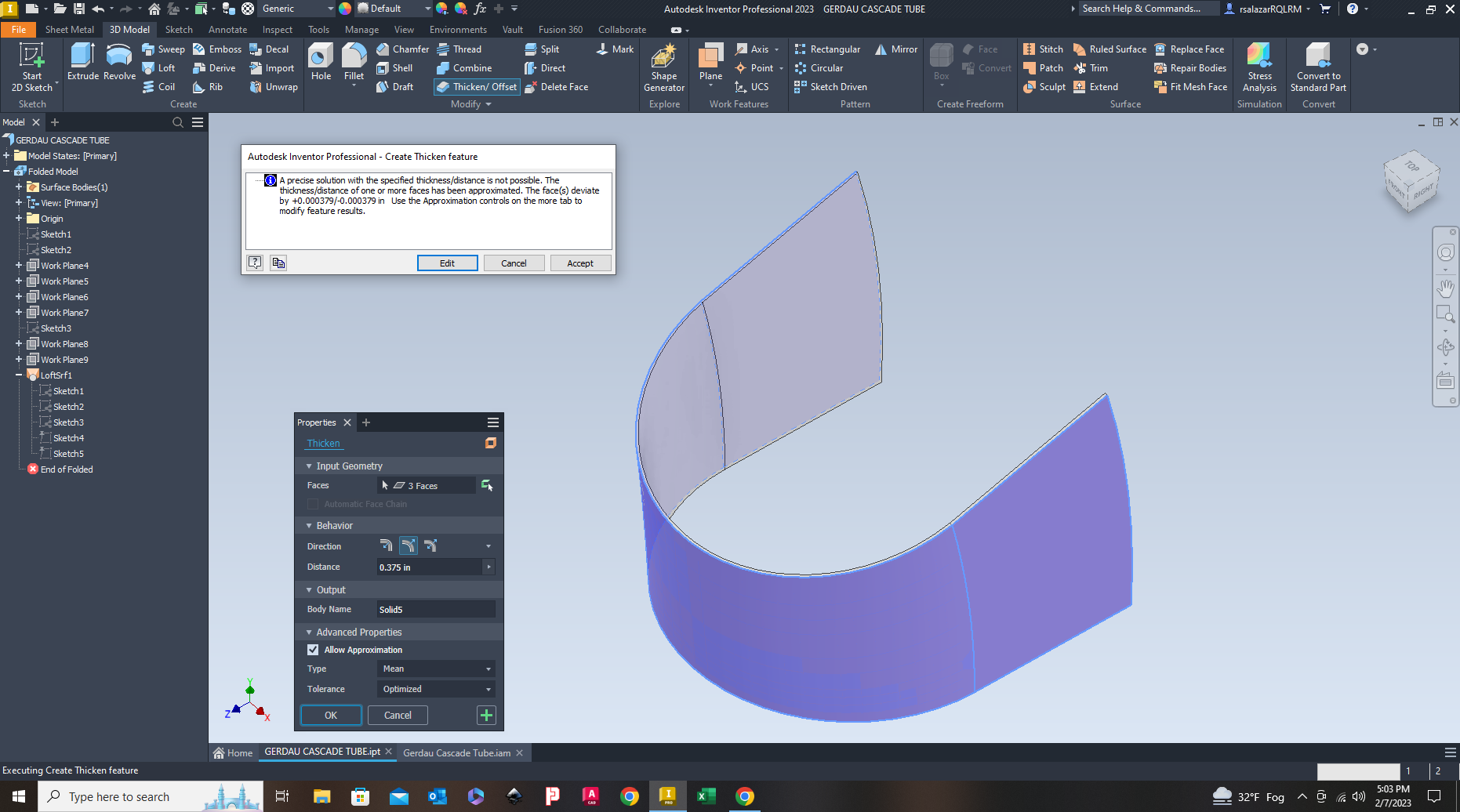The width and height of the screenshot is (1460, 812).
Task: Click the Rectangular pattern tool
Action: pyautogui.click(x=827, y=49)
